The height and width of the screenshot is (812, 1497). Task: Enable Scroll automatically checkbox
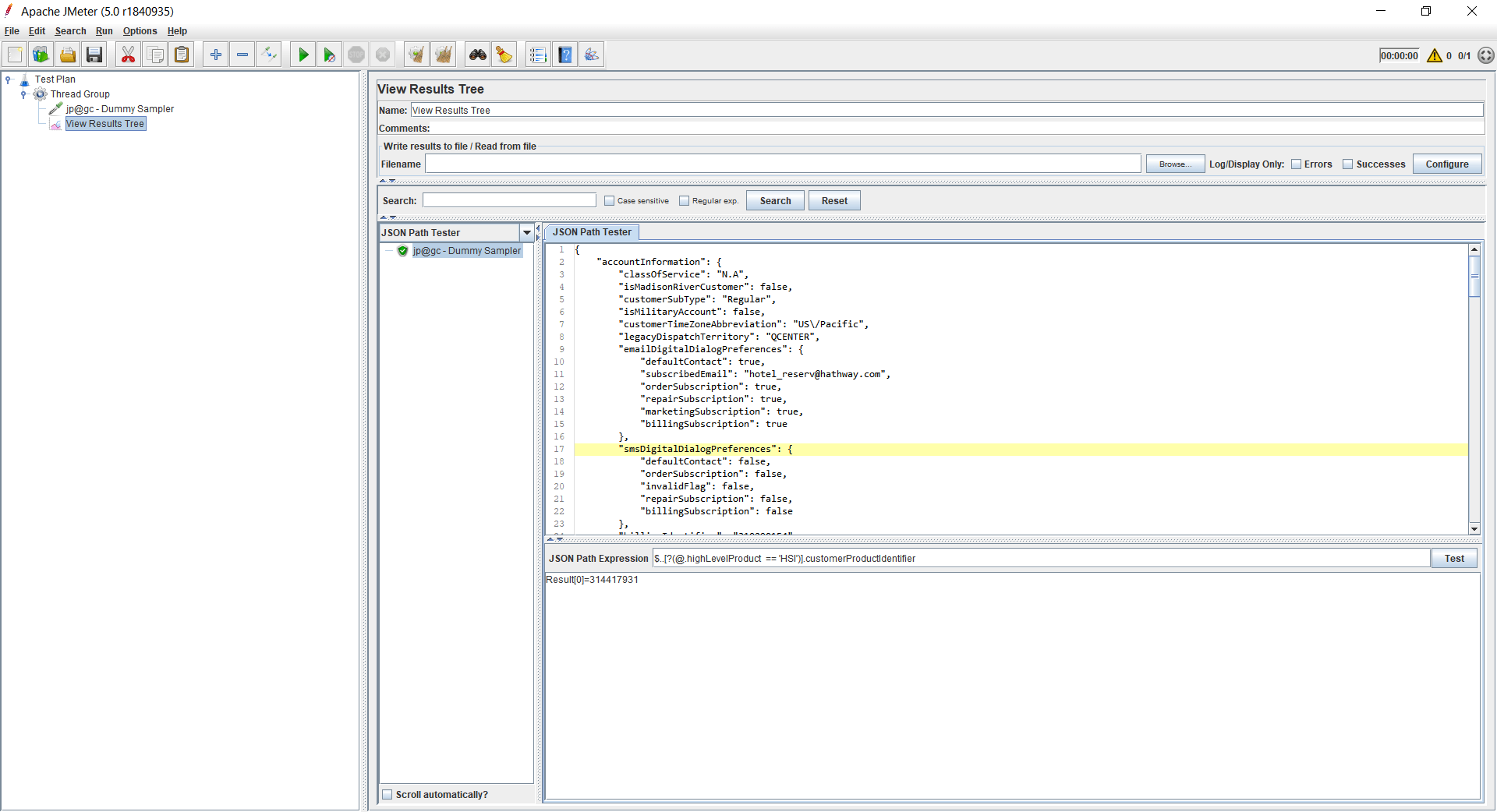coord(388,794)
